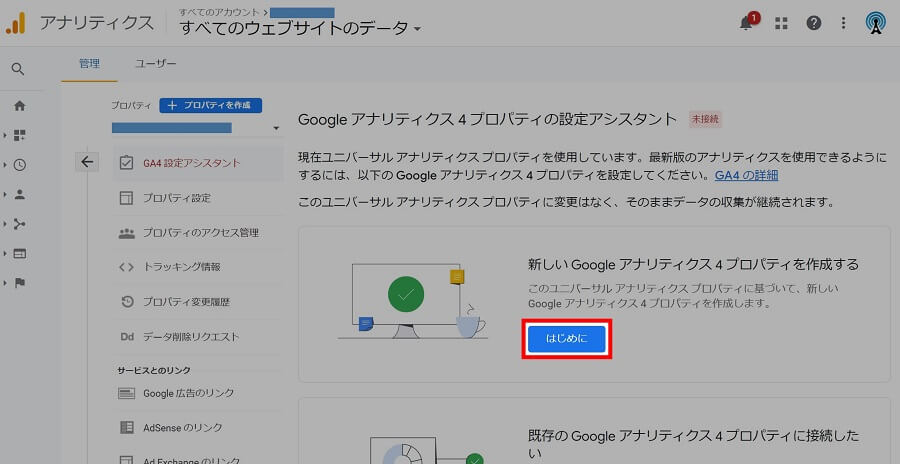900x464 pixels.
Task: Open Google 広告のリンク
Action: (x=198, y=393)
